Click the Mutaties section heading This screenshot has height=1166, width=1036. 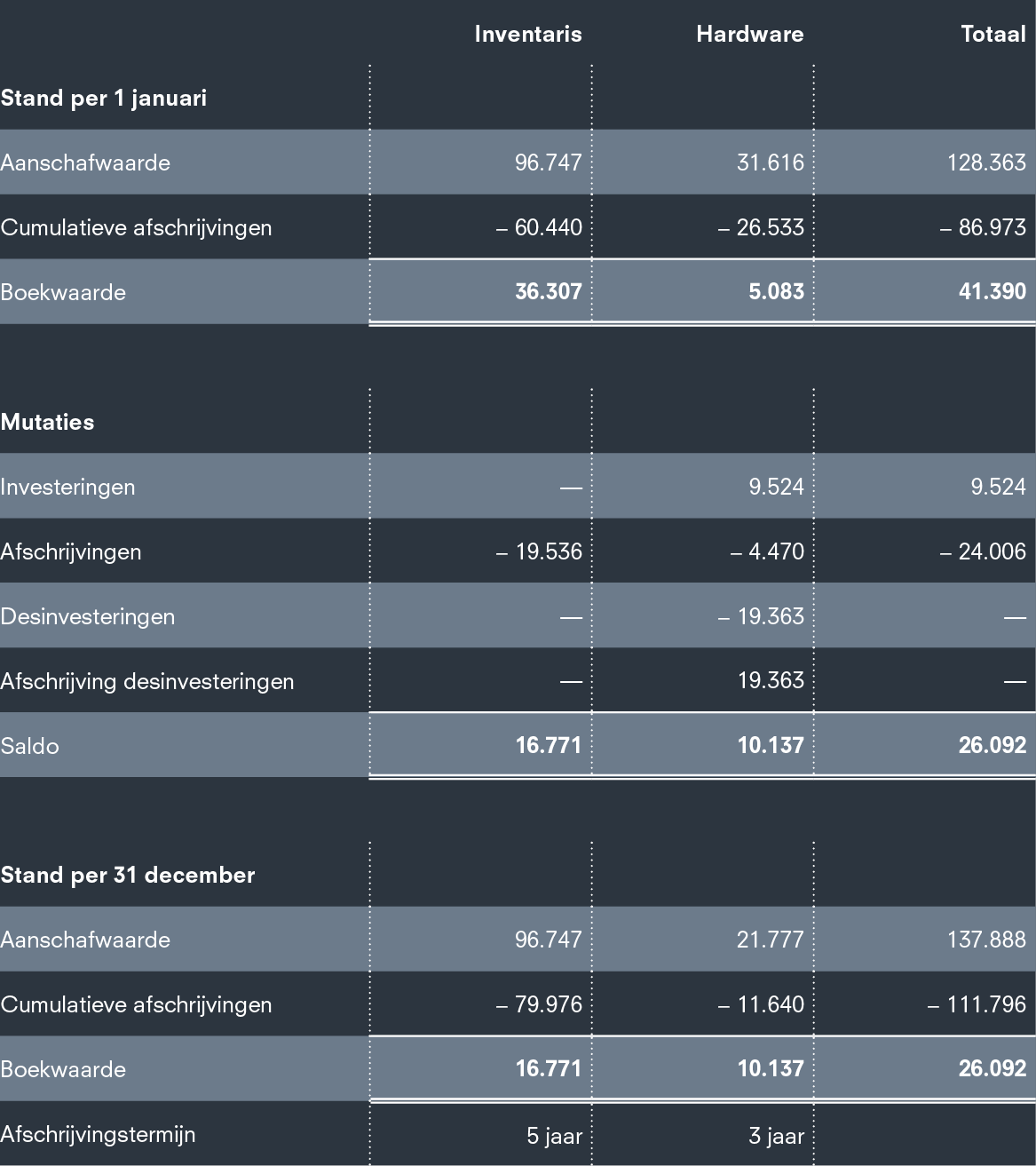(48, 422)
